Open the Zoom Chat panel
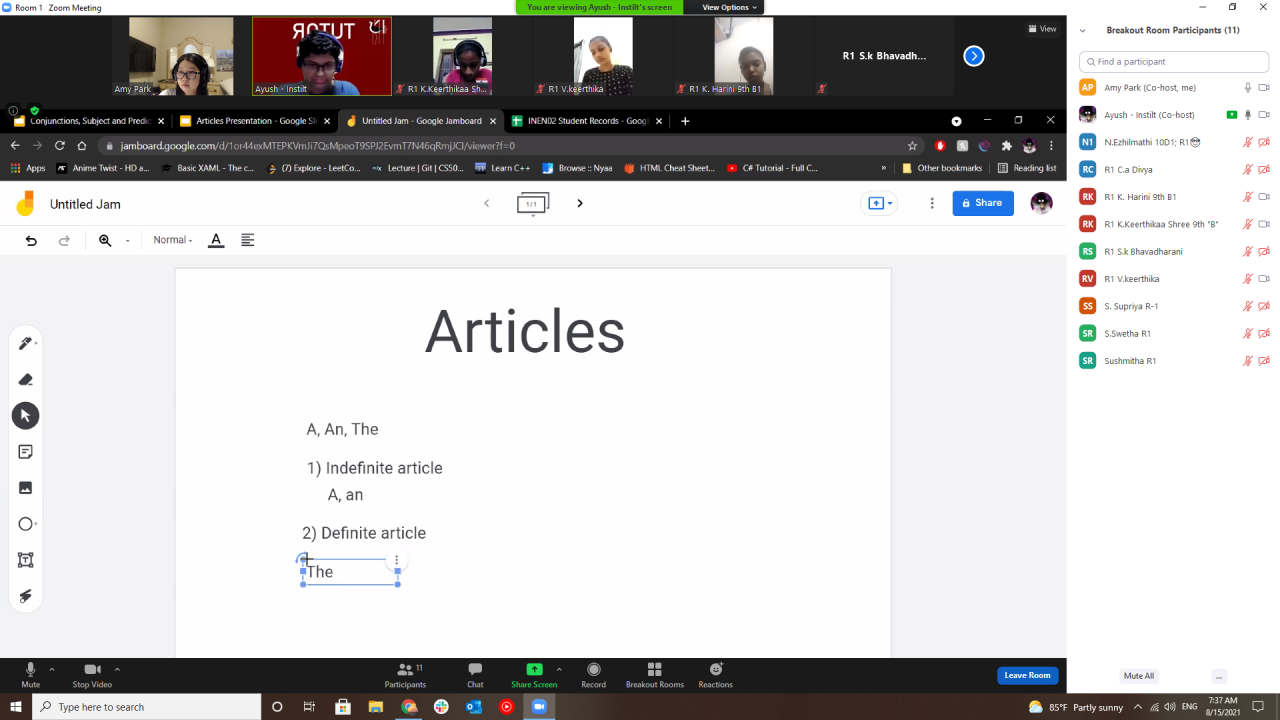 tap(475, 675)
